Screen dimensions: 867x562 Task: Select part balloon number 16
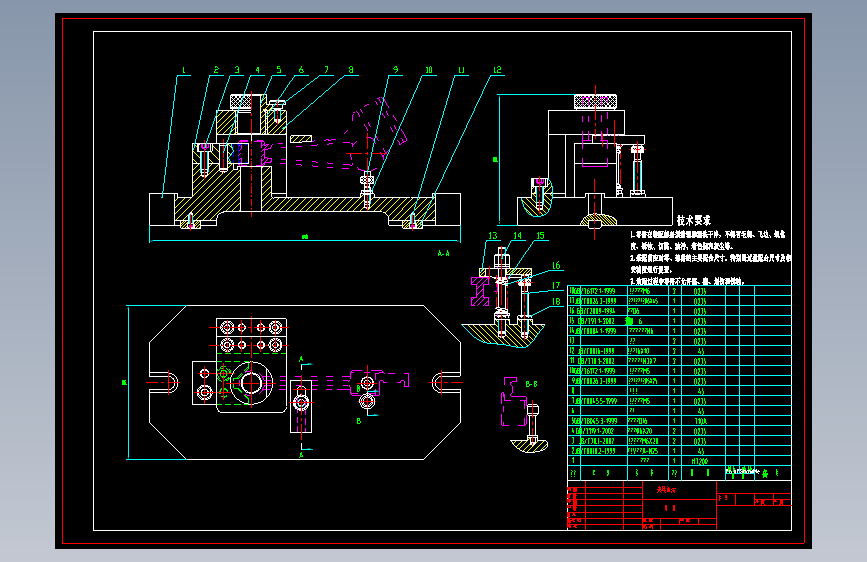coord(556,266)
